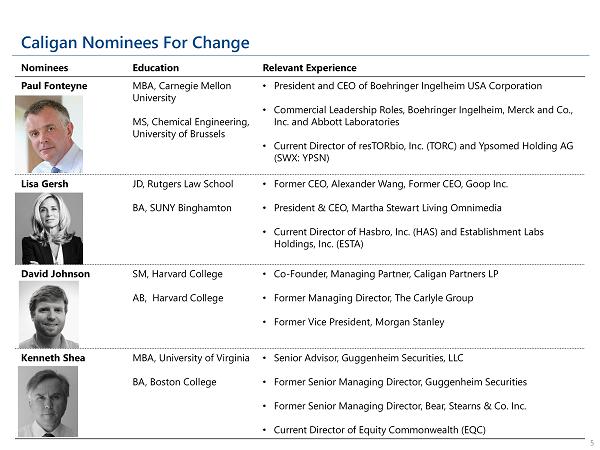The width and height of the screenshot is (600, 450).
Task: Click the name 'Kenneth Shea'
Action: [x=53, y=358]
